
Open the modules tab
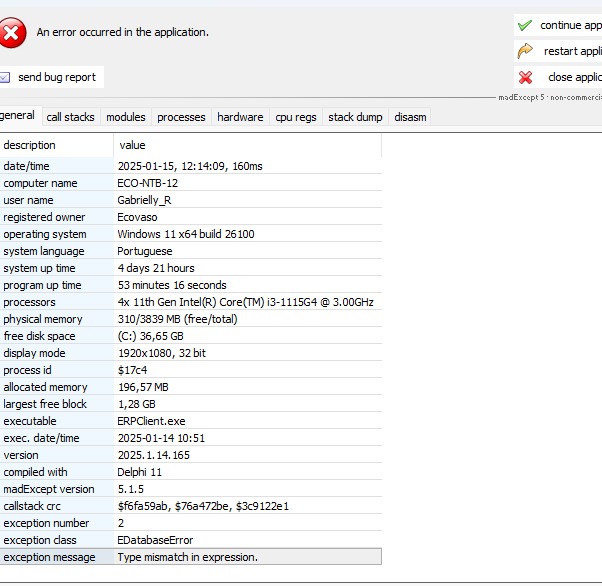tap(126, 117)
